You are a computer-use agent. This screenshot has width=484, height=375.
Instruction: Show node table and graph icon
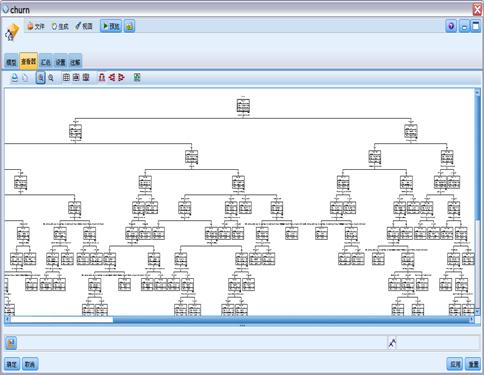coord(86,78)
